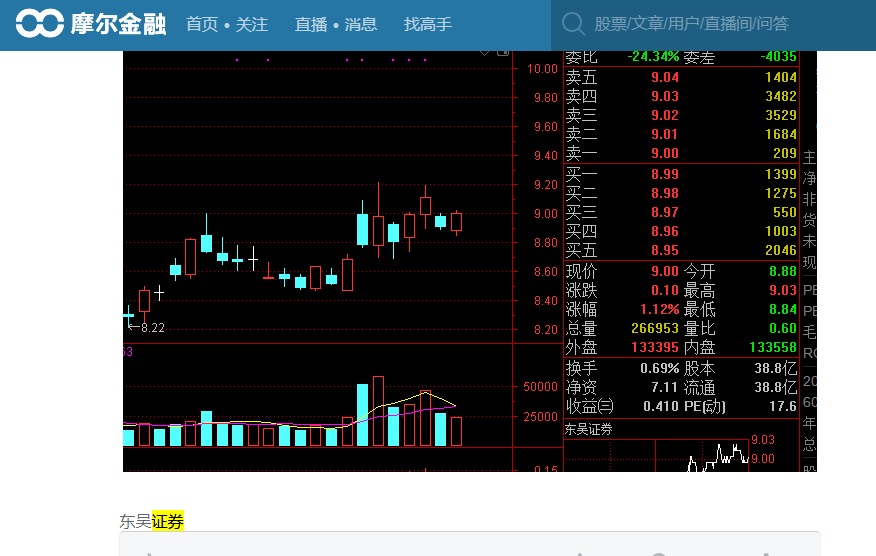This screenshot has width=876, height=556.
Task: Click the 买五 volume 2046
Action: (x=781, y=250)
